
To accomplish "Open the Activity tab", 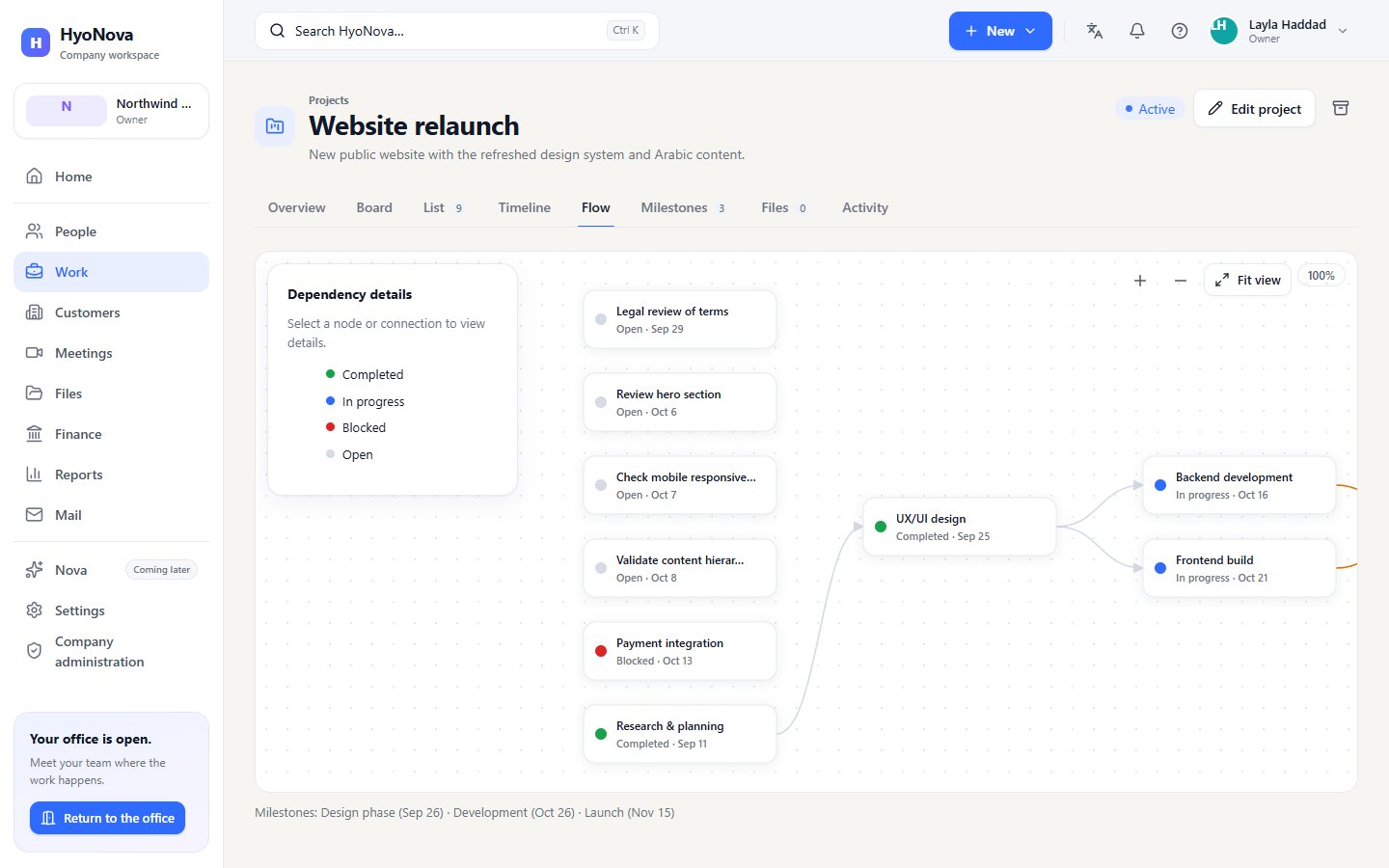I will coord(865,207).
